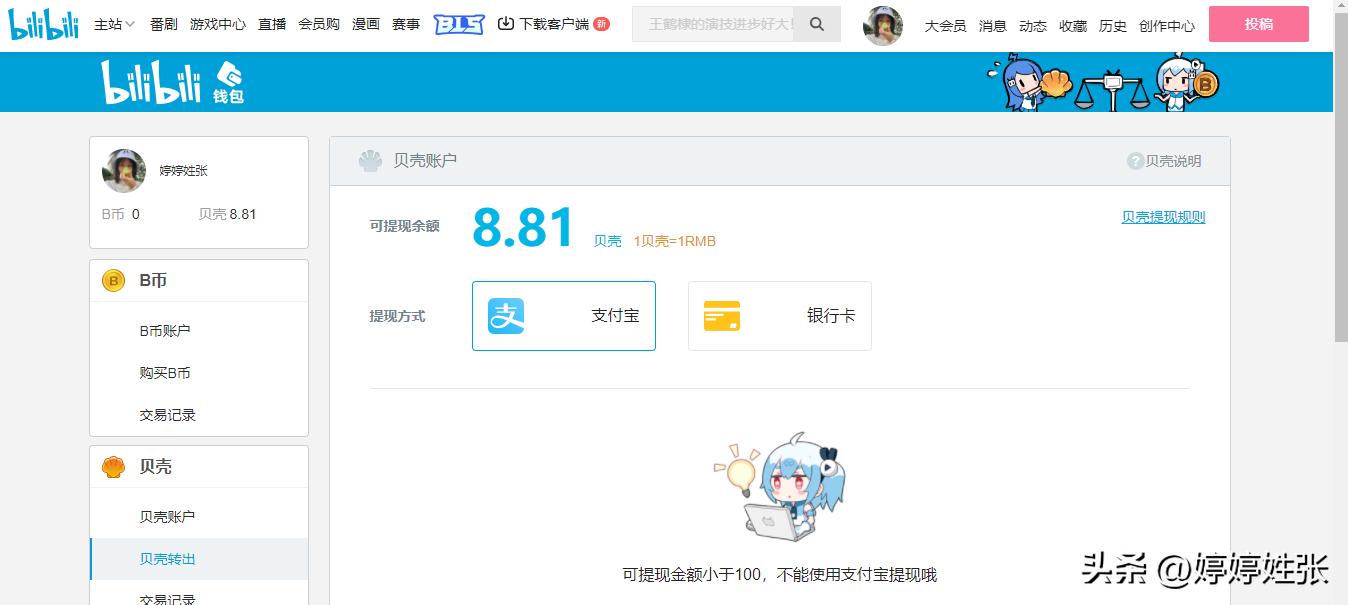Click username 婷婷姓张 in sidebar
This screenshot has height=605, width=1348.
[x=184, y=171]
